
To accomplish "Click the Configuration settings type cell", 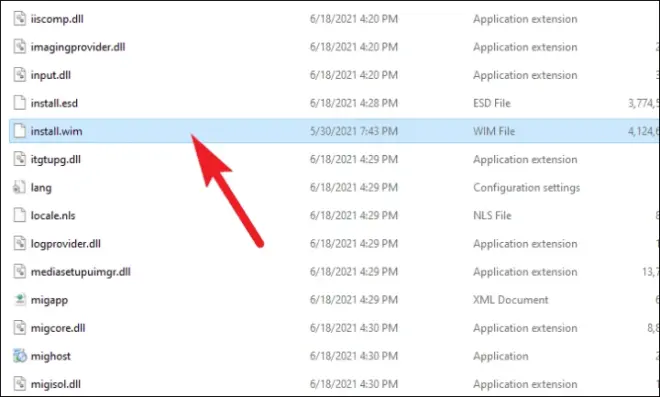I will (527, 188).
